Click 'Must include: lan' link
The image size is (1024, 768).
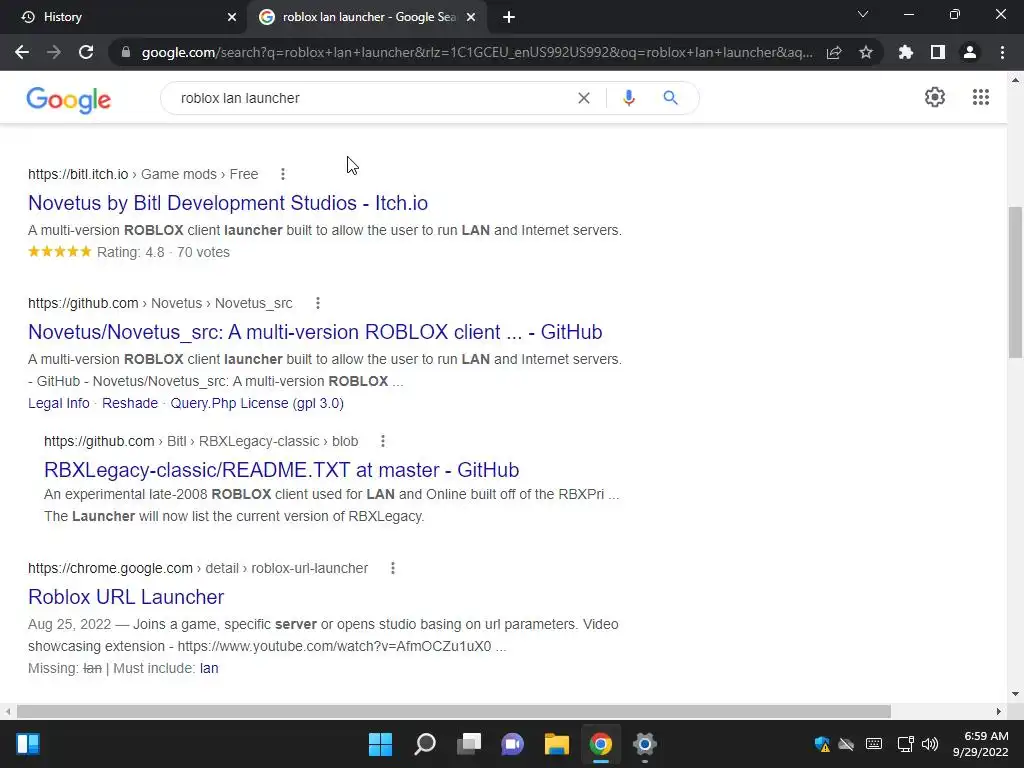[209, 668]
